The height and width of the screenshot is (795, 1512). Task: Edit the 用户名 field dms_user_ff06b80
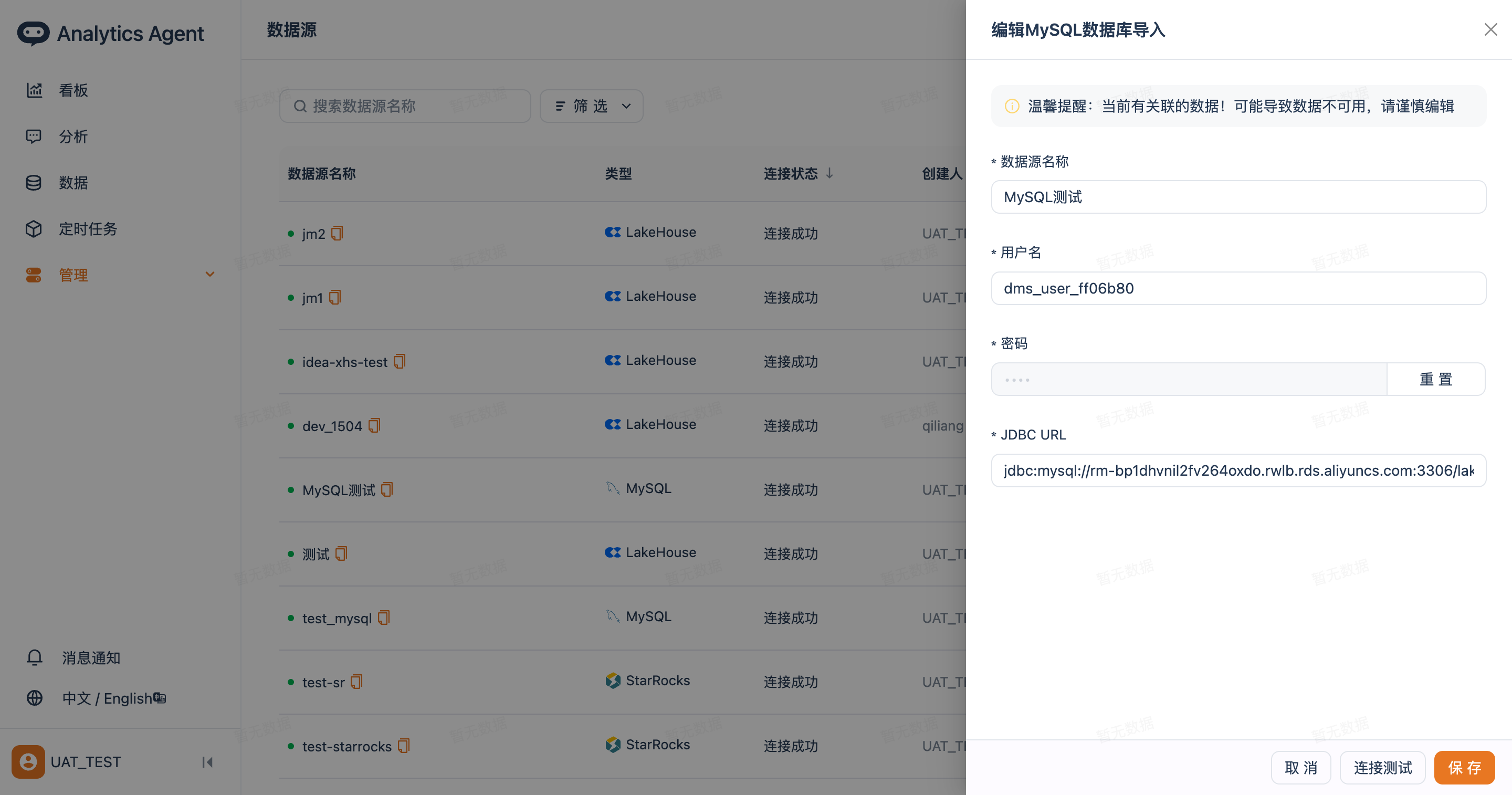[x=1238, y=288]
